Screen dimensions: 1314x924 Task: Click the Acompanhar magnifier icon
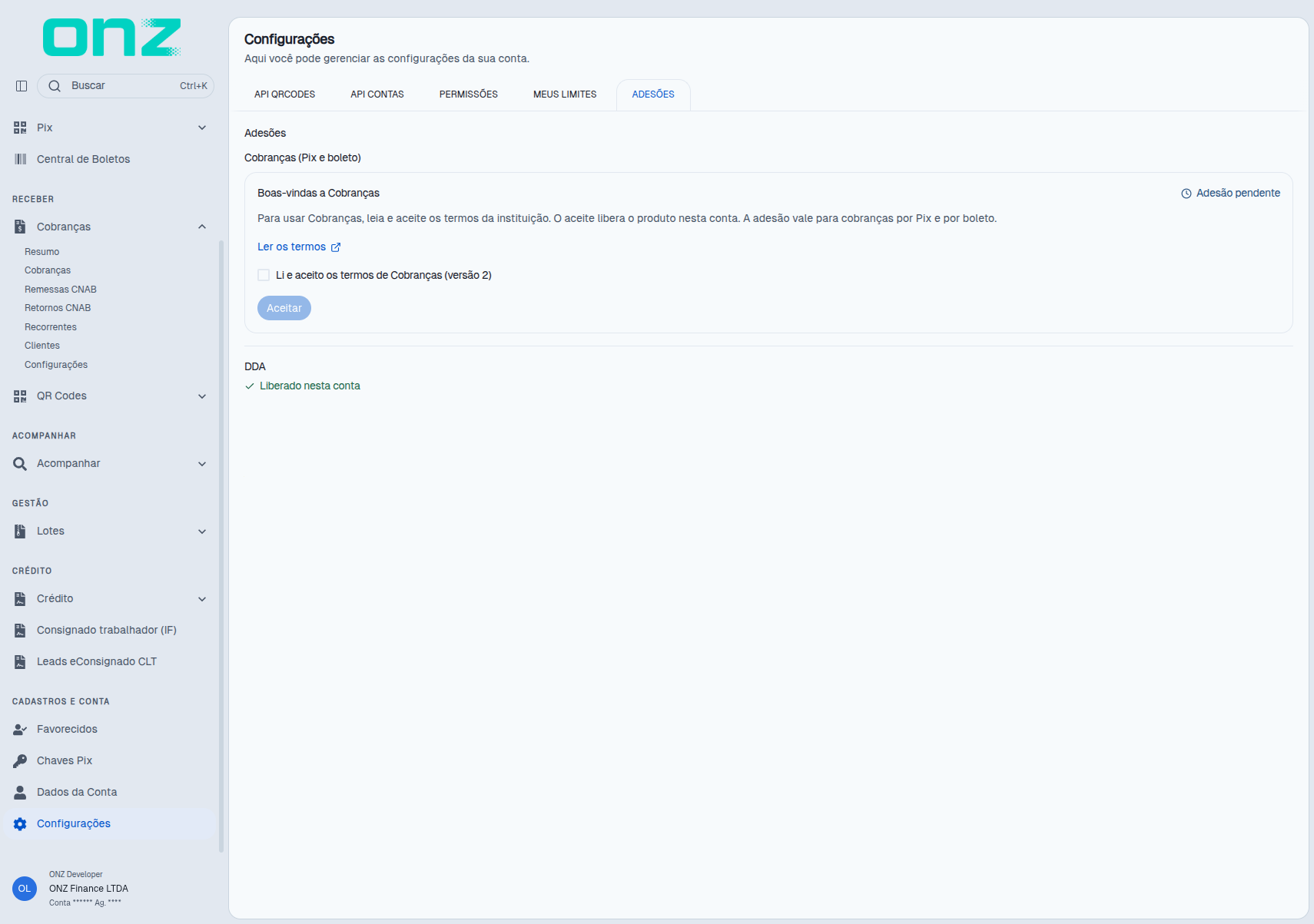pyautogui.click(x=20, y=464)
